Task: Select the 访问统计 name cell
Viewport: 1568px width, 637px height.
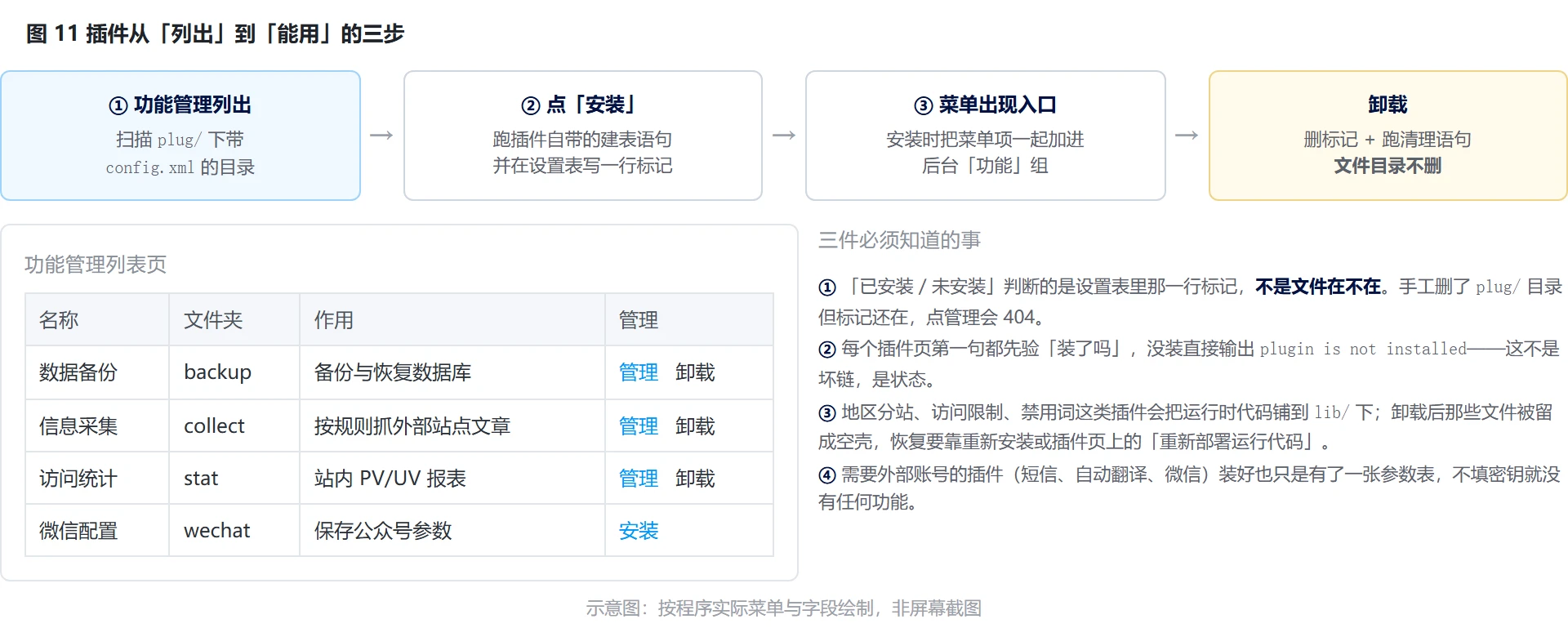Action: tap(97, 479)
